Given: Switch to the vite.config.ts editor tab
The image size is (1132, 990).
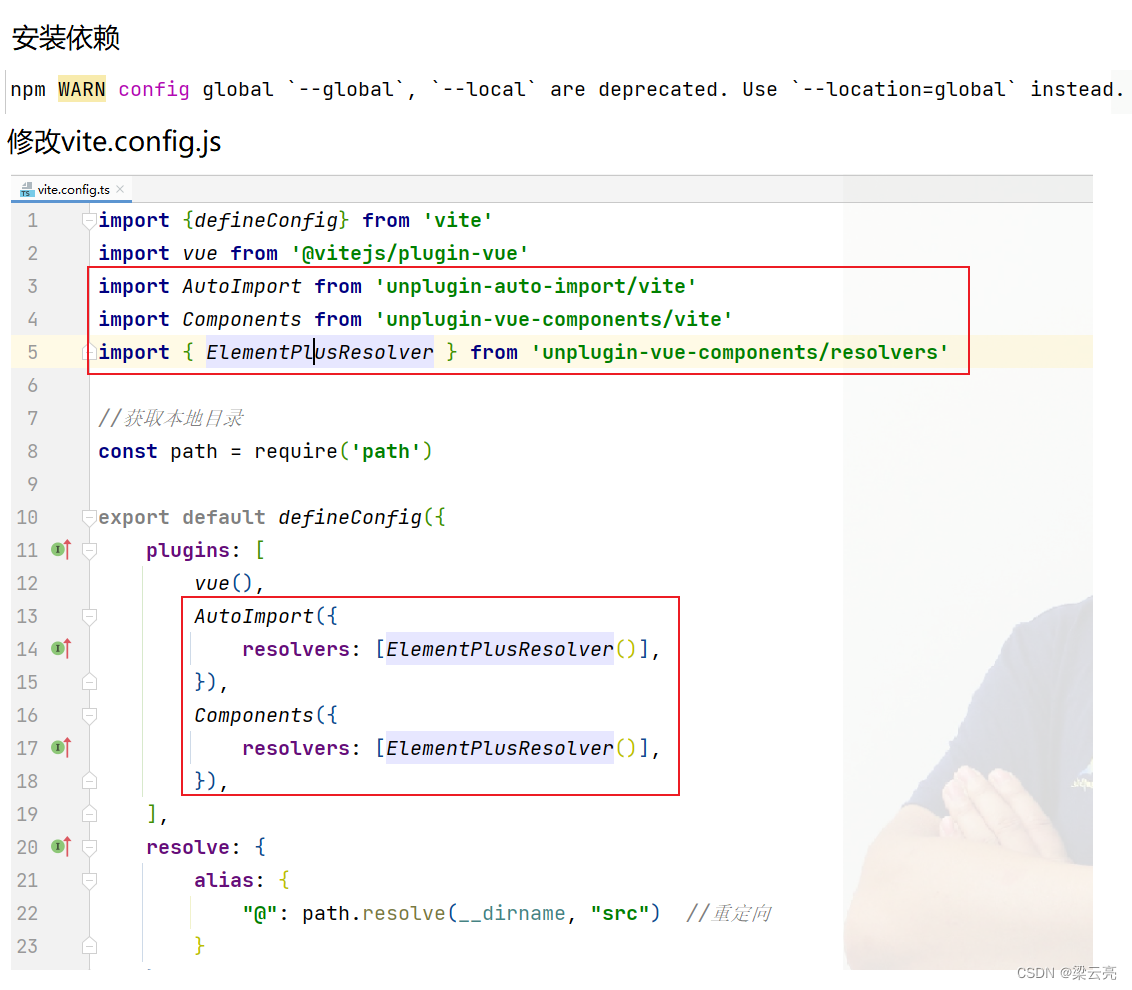Looking at the screenshot, I should click(72, 190).
